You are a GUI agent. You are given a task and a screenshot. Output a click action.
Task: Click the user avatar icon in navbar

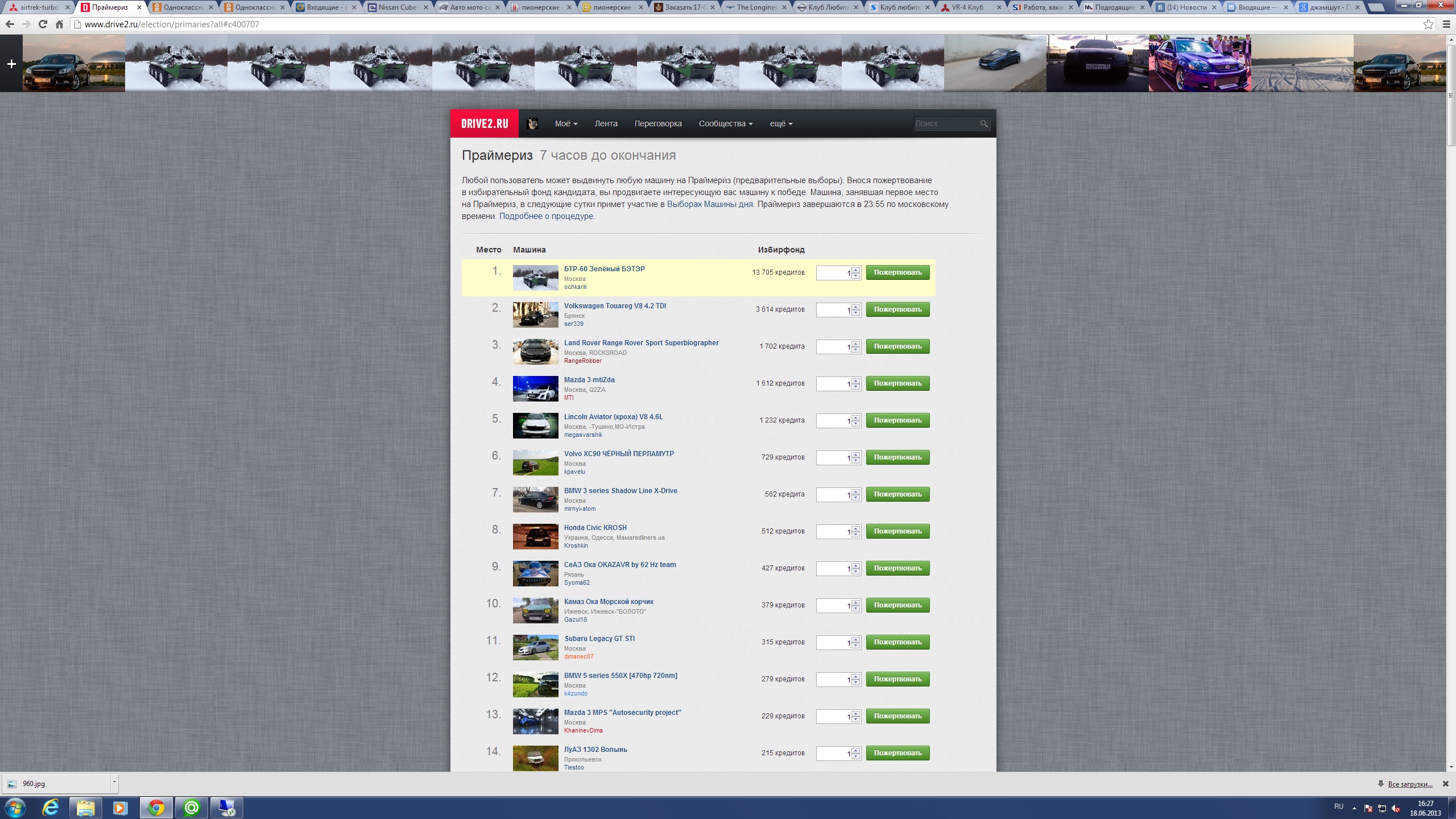tap(532, 123)
